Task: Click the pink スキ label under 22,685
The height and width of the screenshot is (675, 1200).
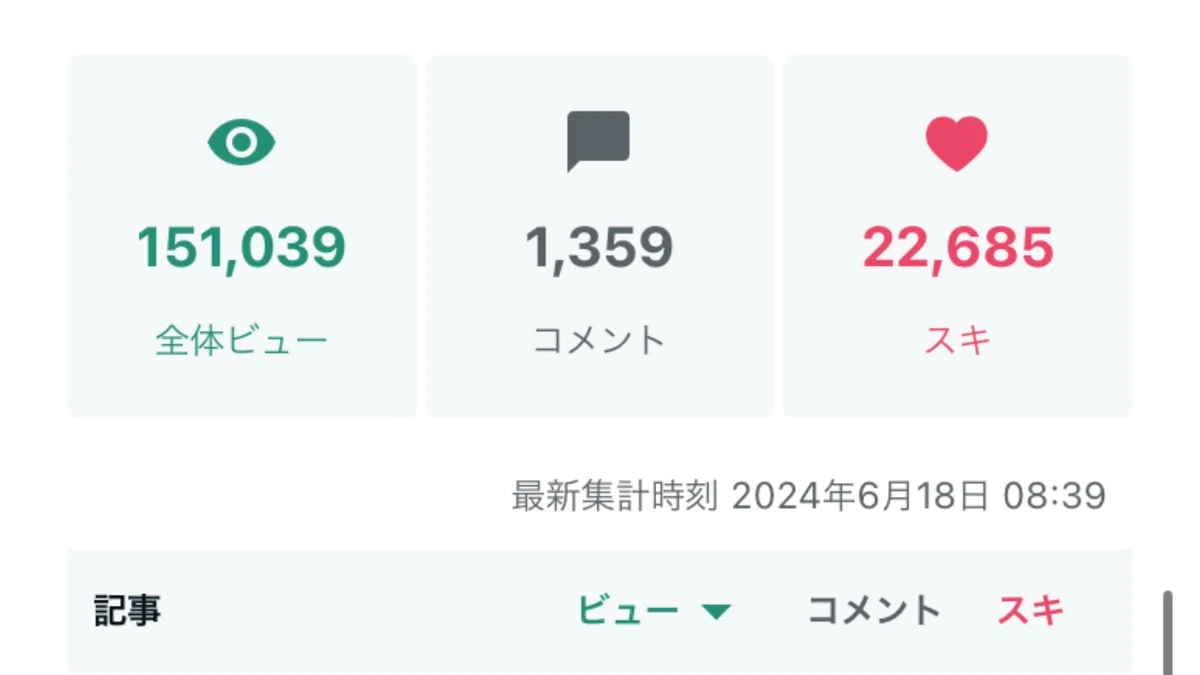Action: 958,341
